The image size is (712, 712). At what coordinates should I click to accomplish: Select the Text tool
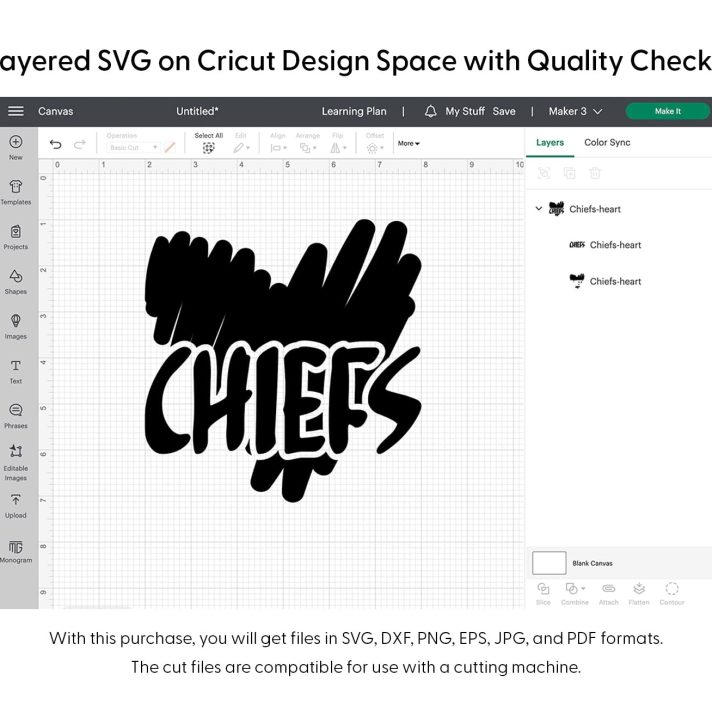(x=16, y=372)
